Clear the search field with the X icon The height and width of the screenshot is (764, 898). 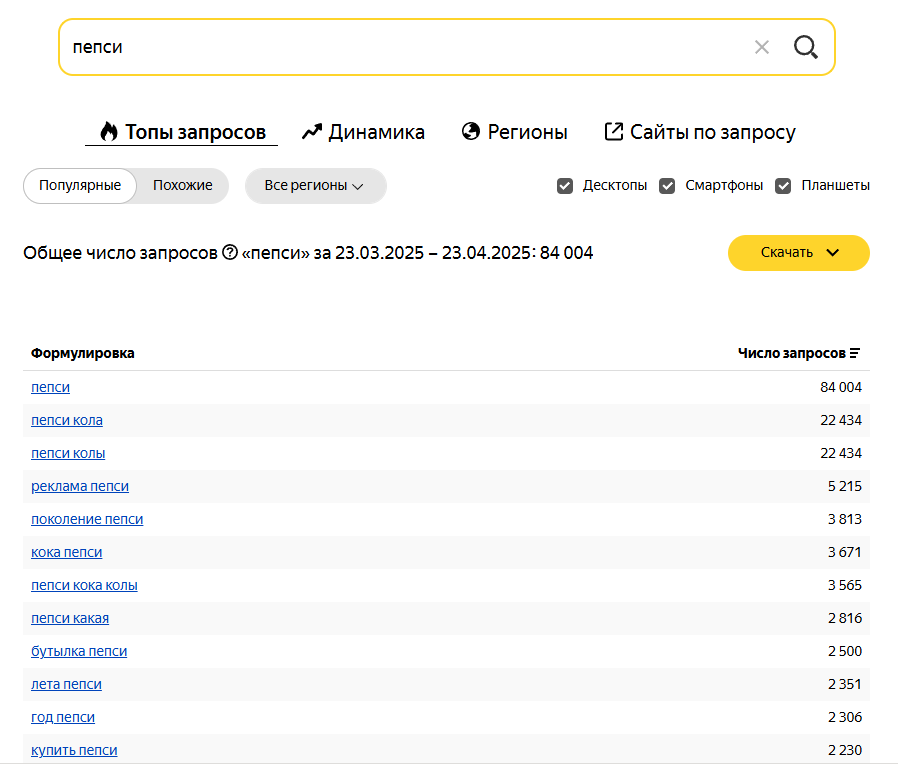point(761,47)
